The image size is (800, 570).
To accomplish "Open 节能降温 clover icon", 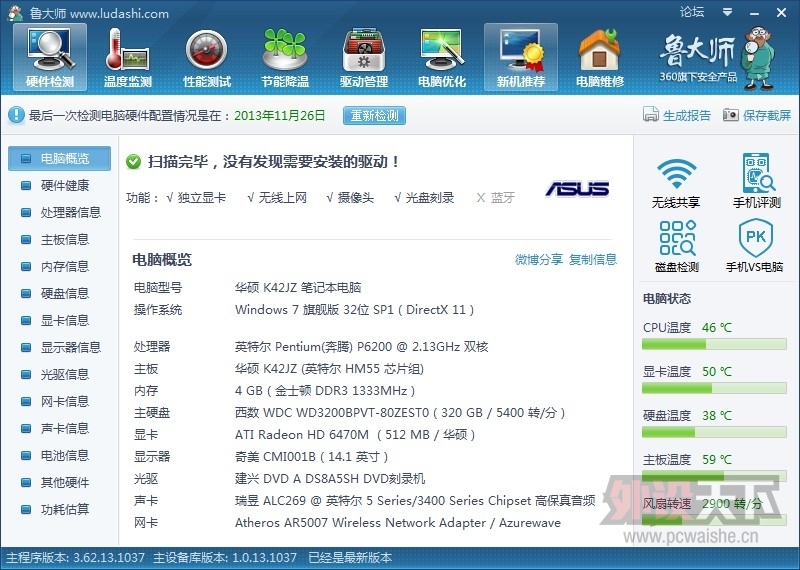I will pos(285,57).
